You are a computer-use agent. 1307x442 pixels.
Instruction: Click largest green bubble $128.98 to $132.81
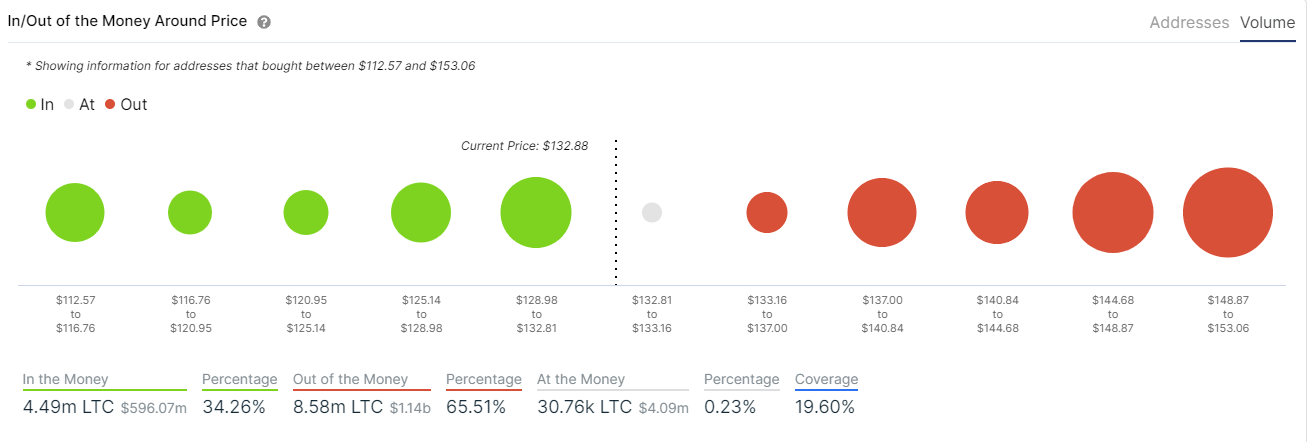[x=536, y=213]
